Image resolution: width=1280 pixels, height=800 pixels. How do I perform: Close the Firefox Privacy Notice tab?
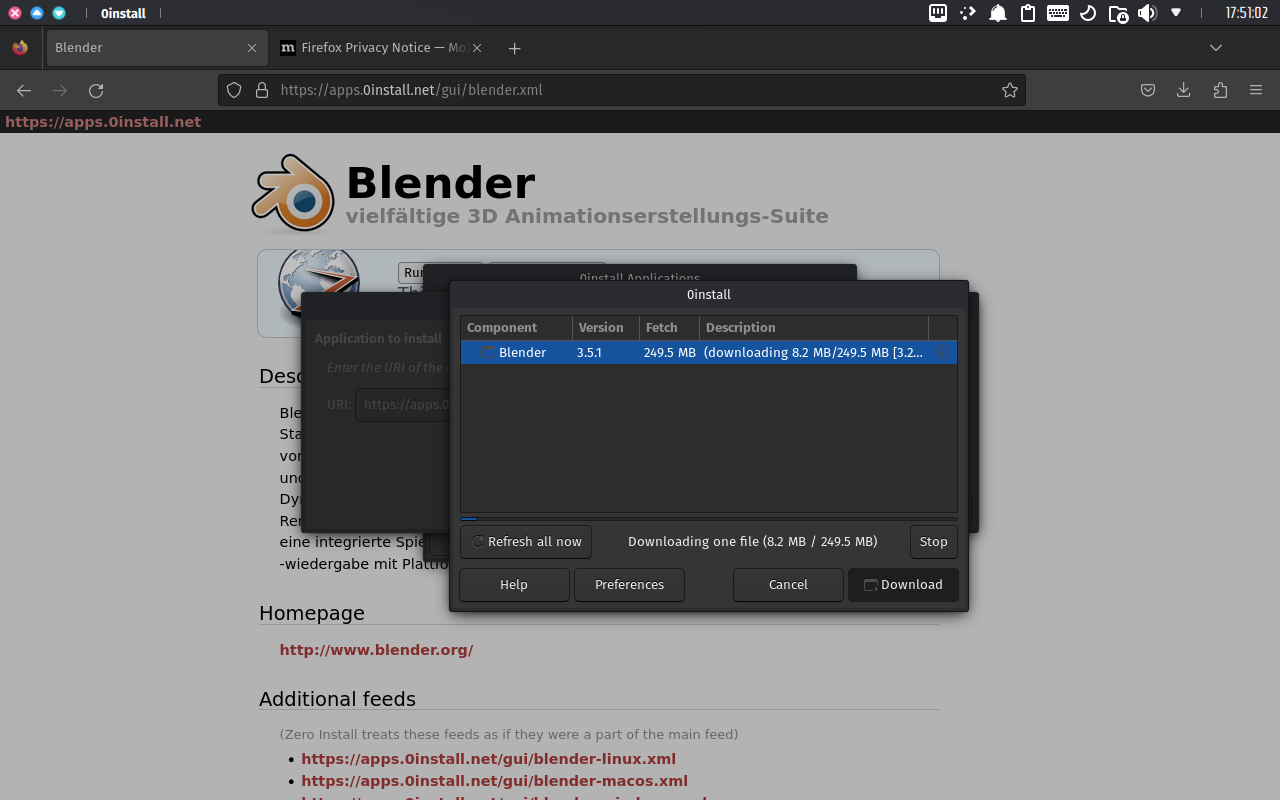coord(477,48)
